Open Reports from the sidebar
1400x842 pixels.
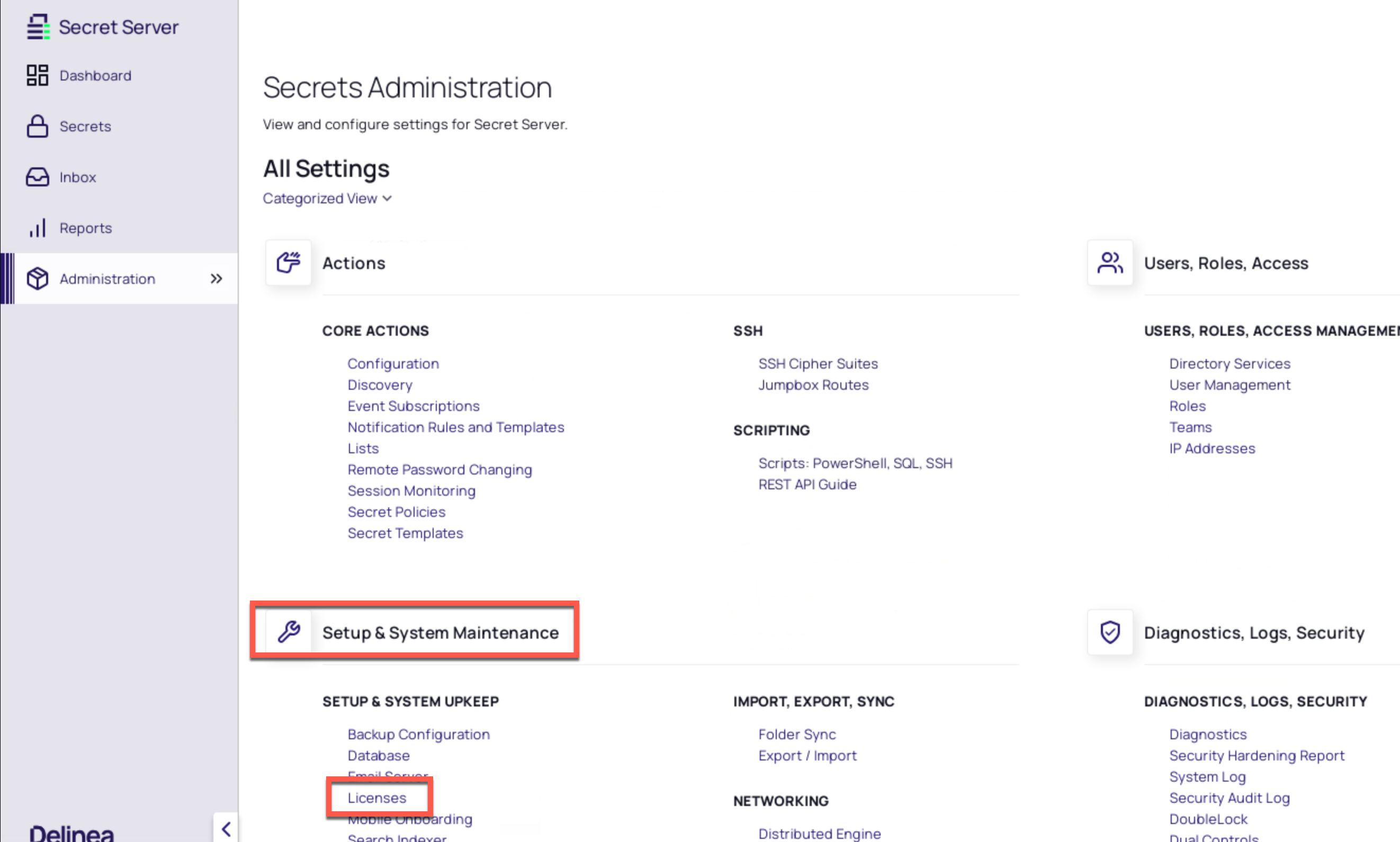tap(86, 228)
